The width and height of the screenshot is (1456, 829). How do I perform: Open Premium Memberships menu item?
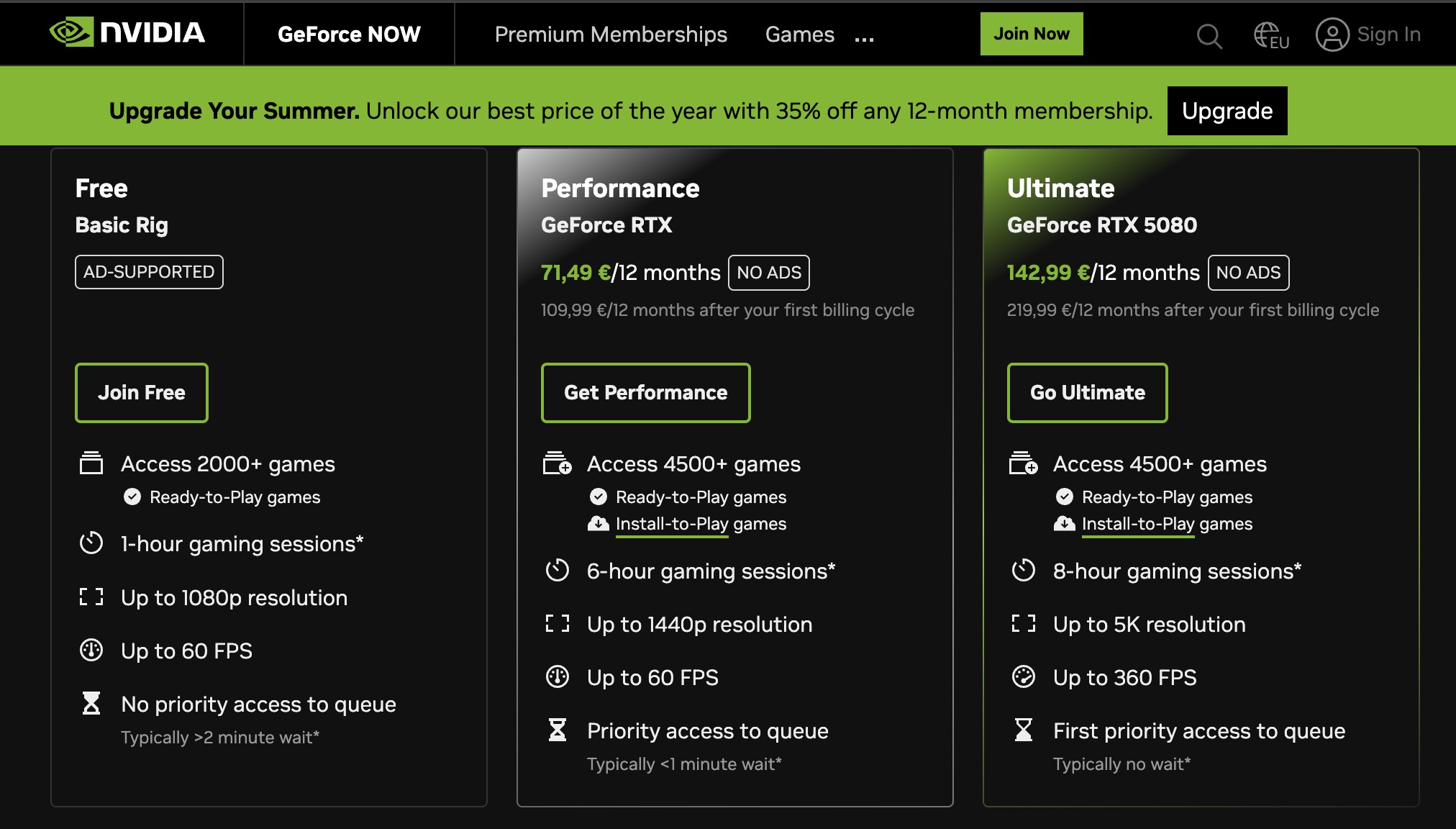pos(611,34)
